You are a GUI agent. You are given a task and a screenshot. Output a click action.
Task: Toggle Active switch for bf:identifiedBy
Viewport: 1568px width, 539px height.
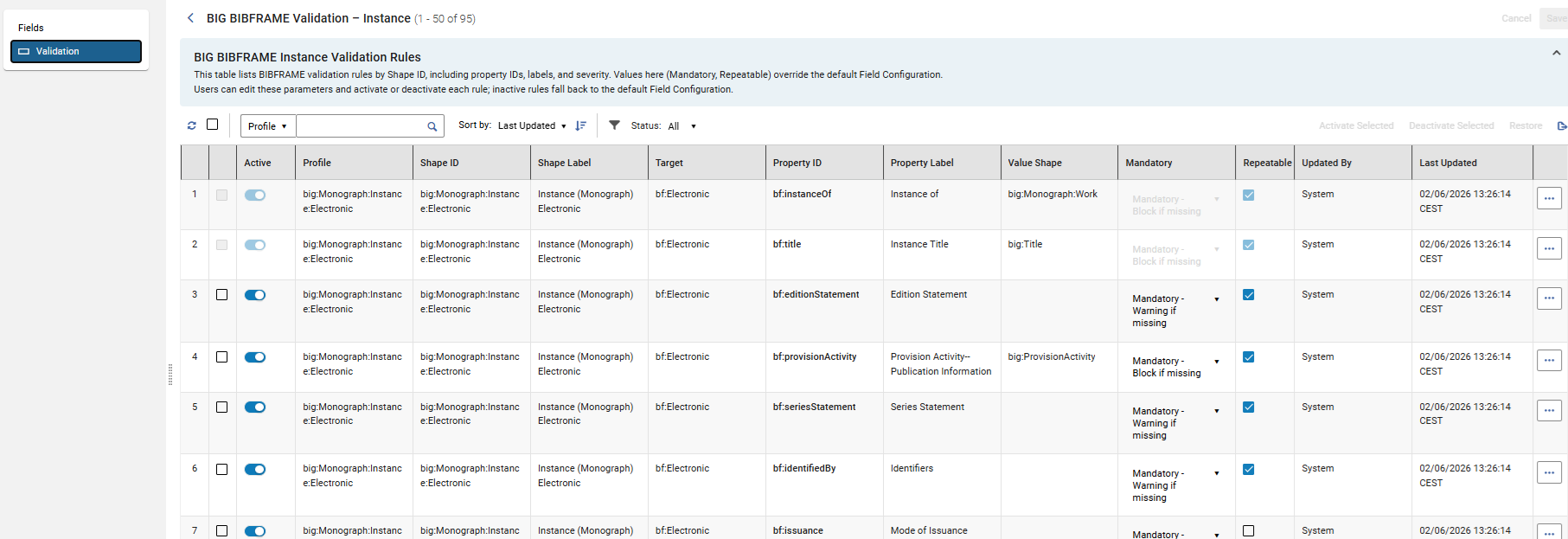pyautogui.click(x=255, y=470)
